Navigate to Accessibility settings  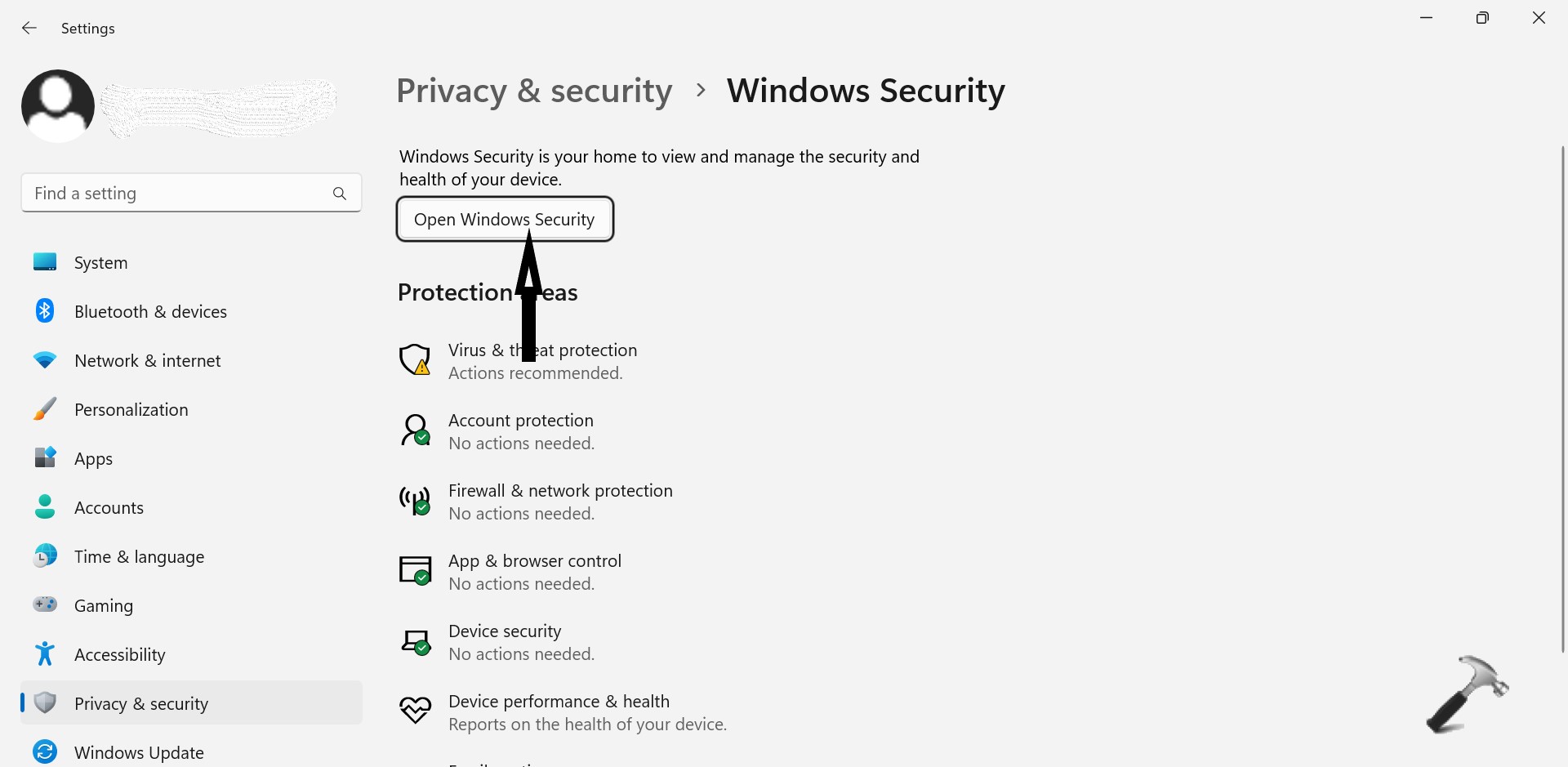click(119, 655)
